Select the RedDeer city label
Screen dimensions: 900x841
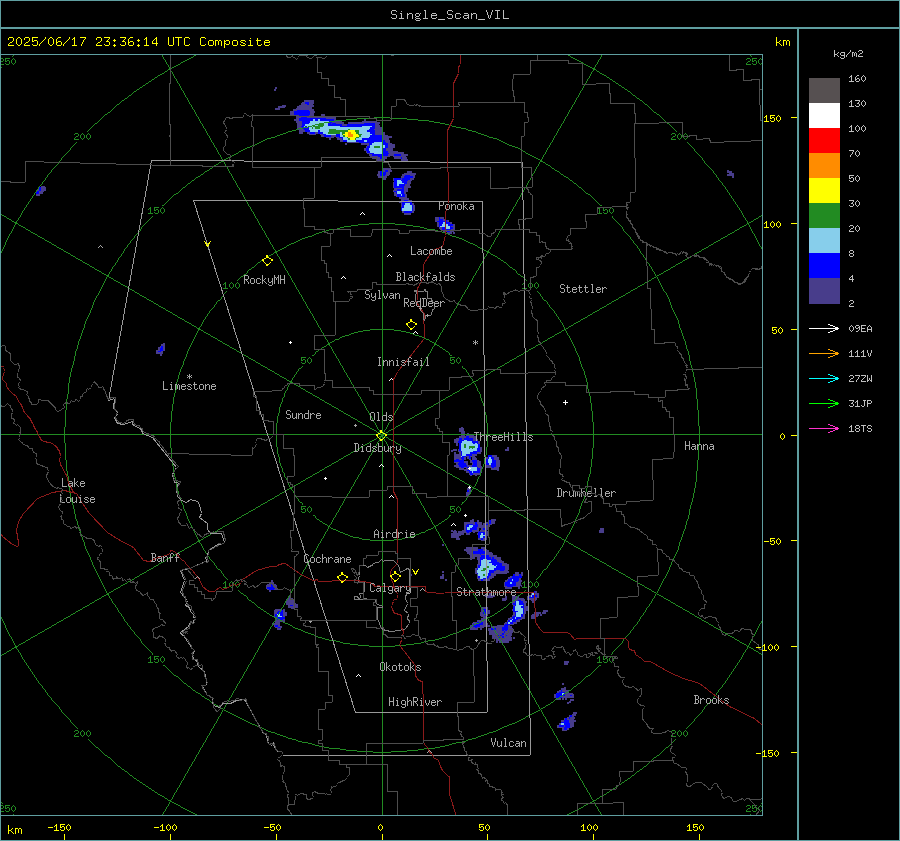424,303
